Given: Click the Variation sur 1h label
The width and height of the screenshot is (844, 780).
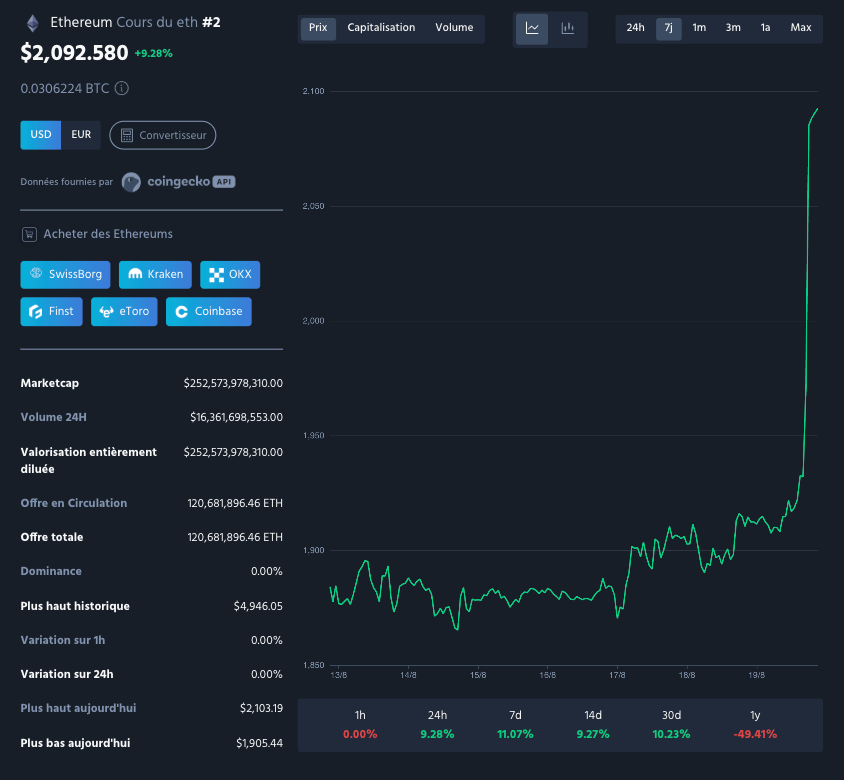Looking at the screenshot, I should 62,640.
